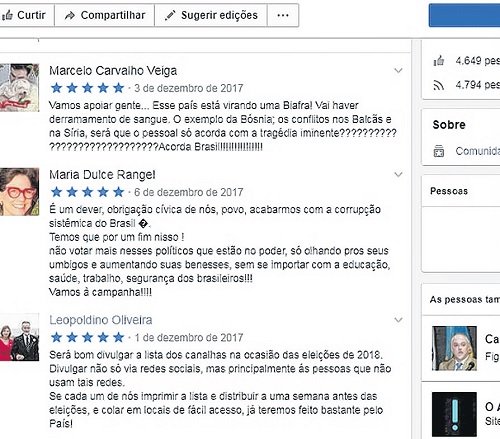Click the Comunidade category icon under Sobre
500x439 pixels.
[x=439, y=151]
